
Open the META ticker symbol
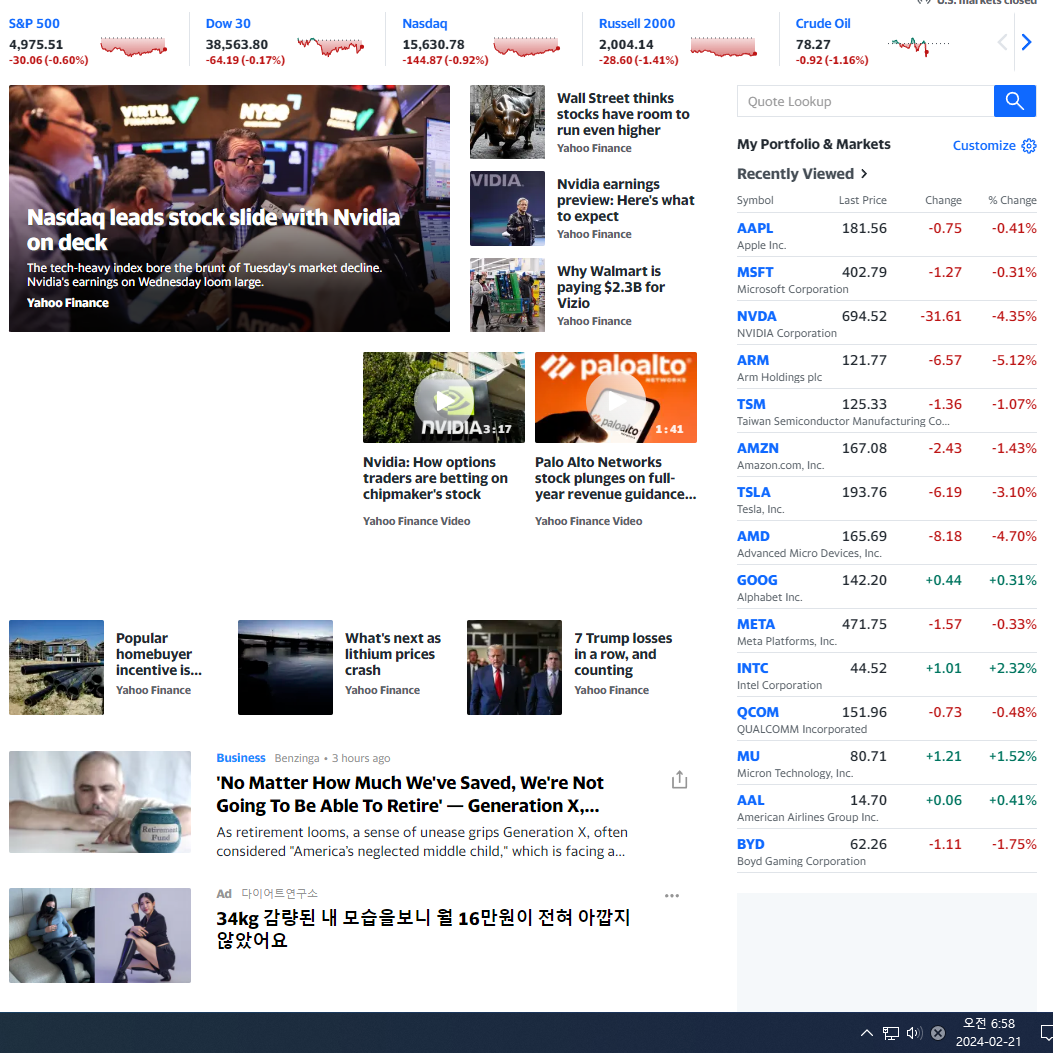click(x=756, y=624)
